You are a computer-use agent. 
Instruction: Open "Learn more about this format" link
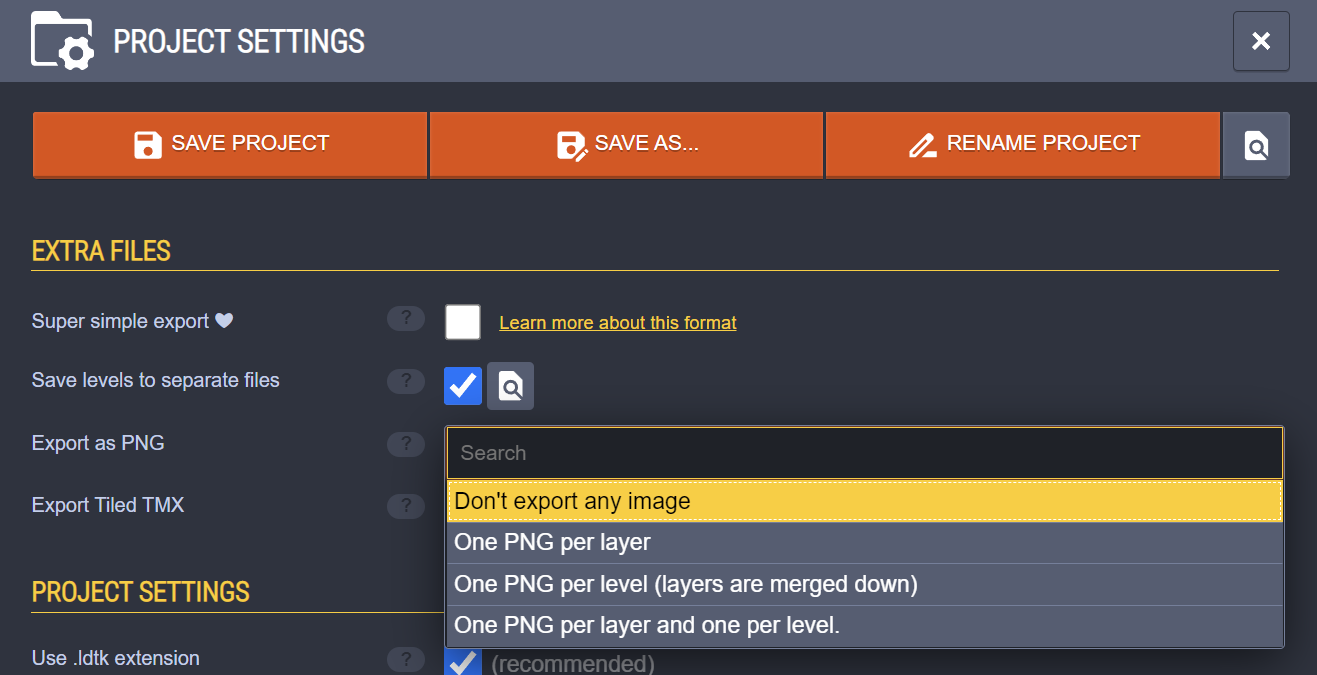(x=617, y=323)
